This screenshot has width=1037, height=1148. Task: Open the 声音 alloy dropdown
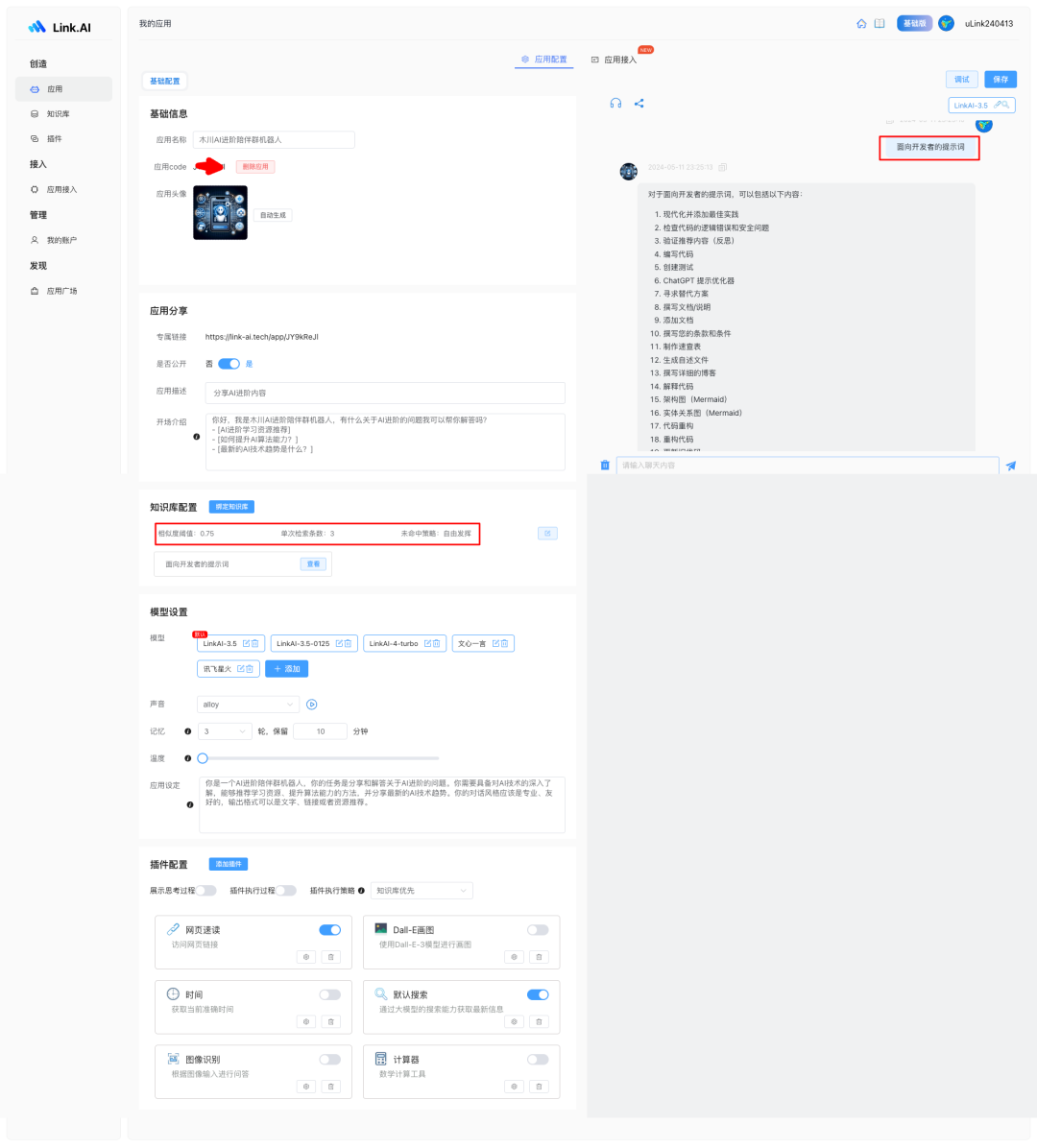tap(249, 705)
